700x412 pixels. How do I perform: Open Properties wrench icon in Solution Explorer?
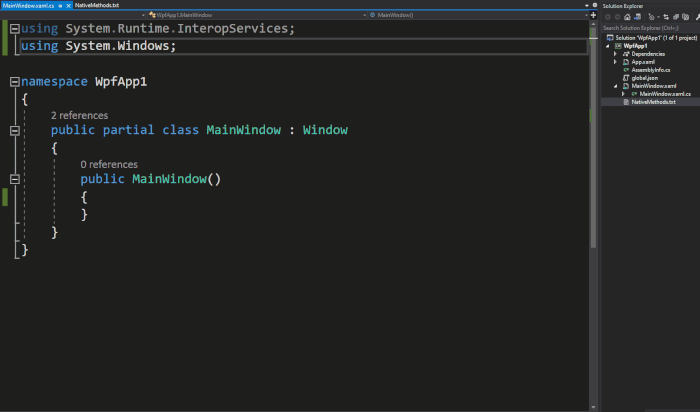tap(697, 17)
